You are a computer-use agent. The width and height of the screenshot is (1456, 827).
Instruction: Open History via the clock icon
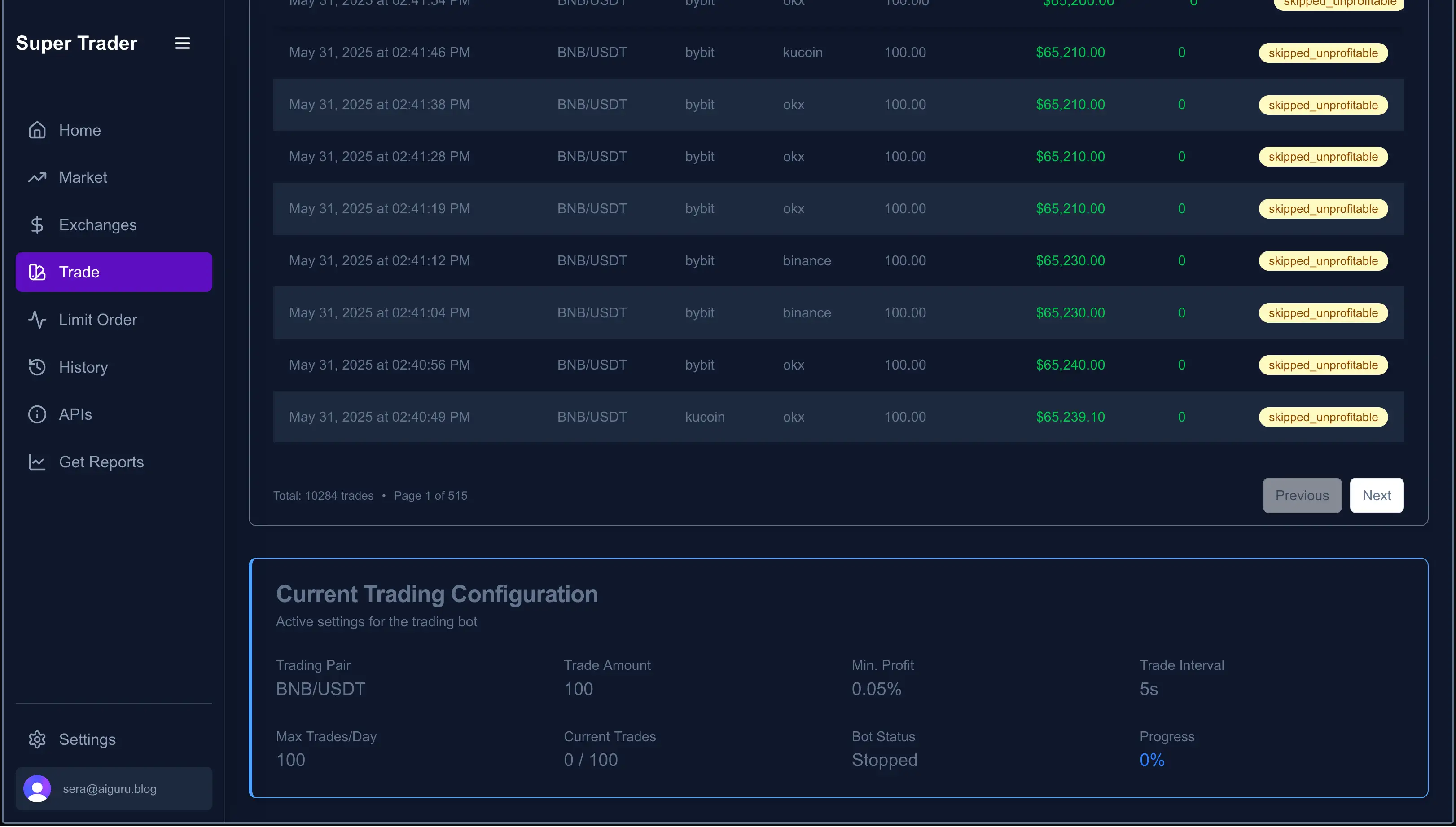36,367
